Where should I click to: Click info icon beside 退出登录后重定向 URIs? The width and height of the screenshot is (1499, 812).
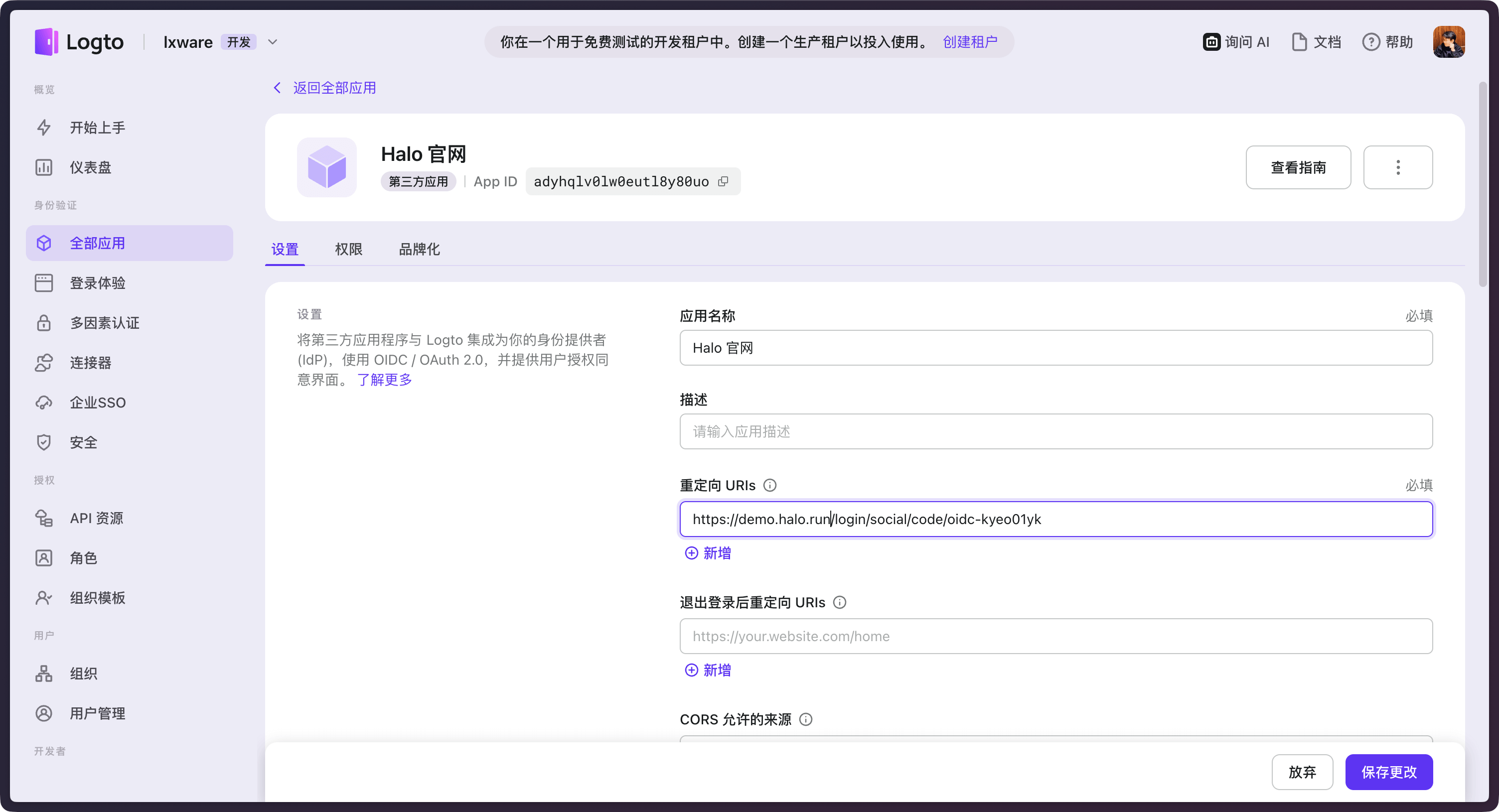click(840, 602)
